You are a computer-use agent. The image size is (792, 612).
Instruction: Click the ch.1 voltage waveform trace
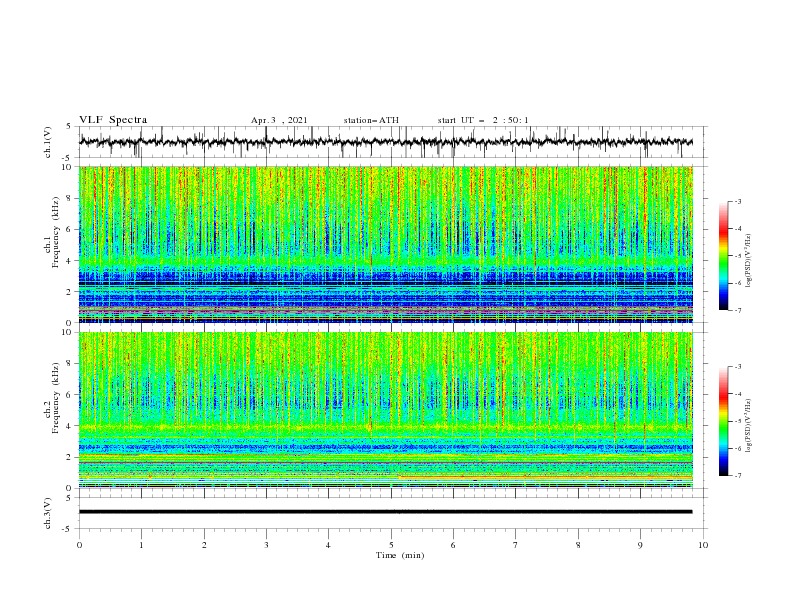click(x=386, y=142)
